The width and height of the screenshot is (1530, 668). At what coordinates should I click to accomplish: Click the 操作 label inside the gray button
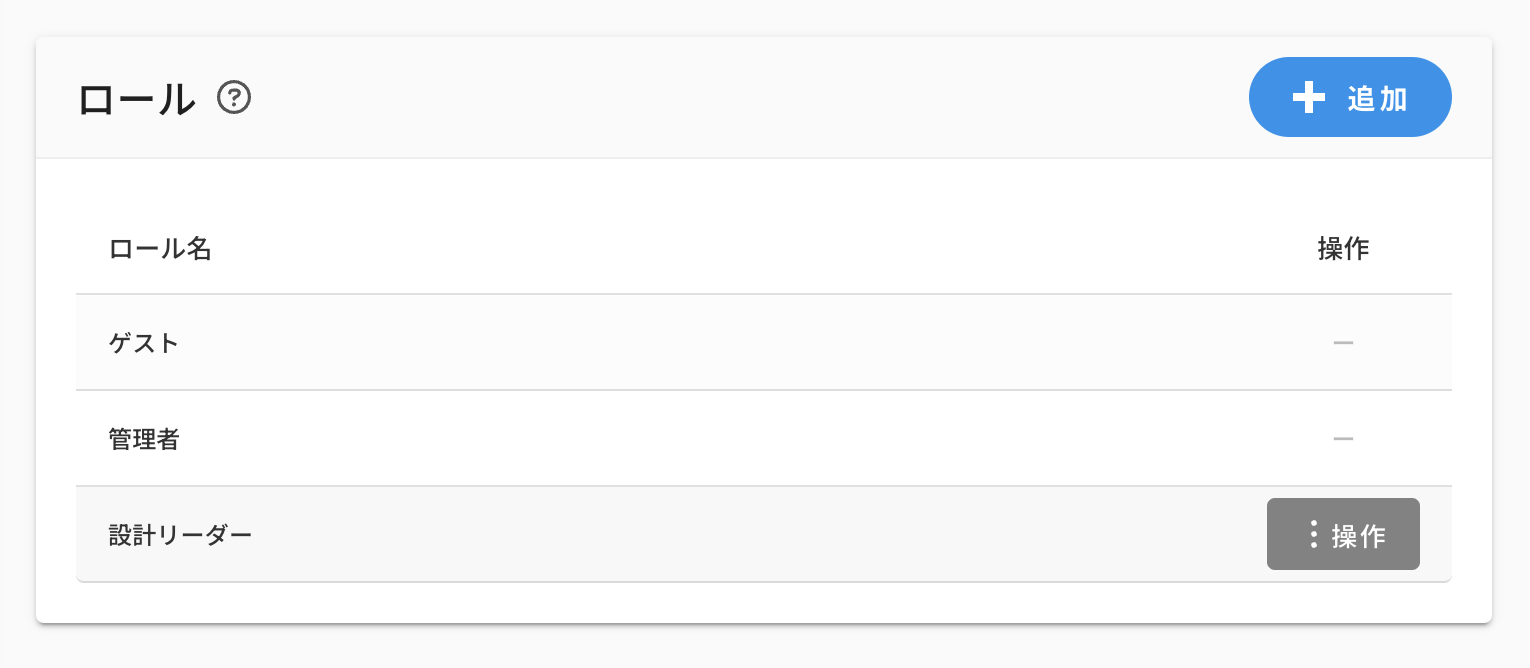click(x=1359, y=536)
